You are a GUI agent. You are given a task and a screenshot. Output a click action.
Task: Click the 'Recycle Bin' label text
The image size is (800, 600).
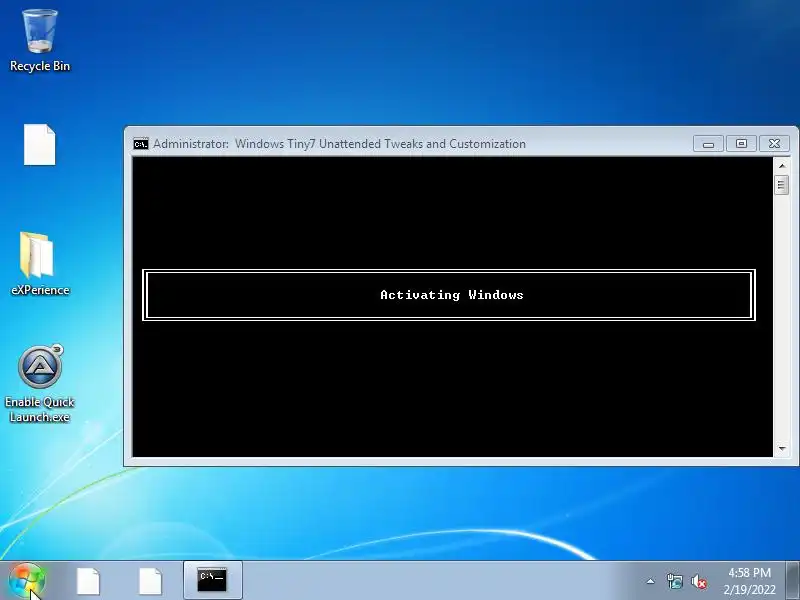click(x=40, y=66)
